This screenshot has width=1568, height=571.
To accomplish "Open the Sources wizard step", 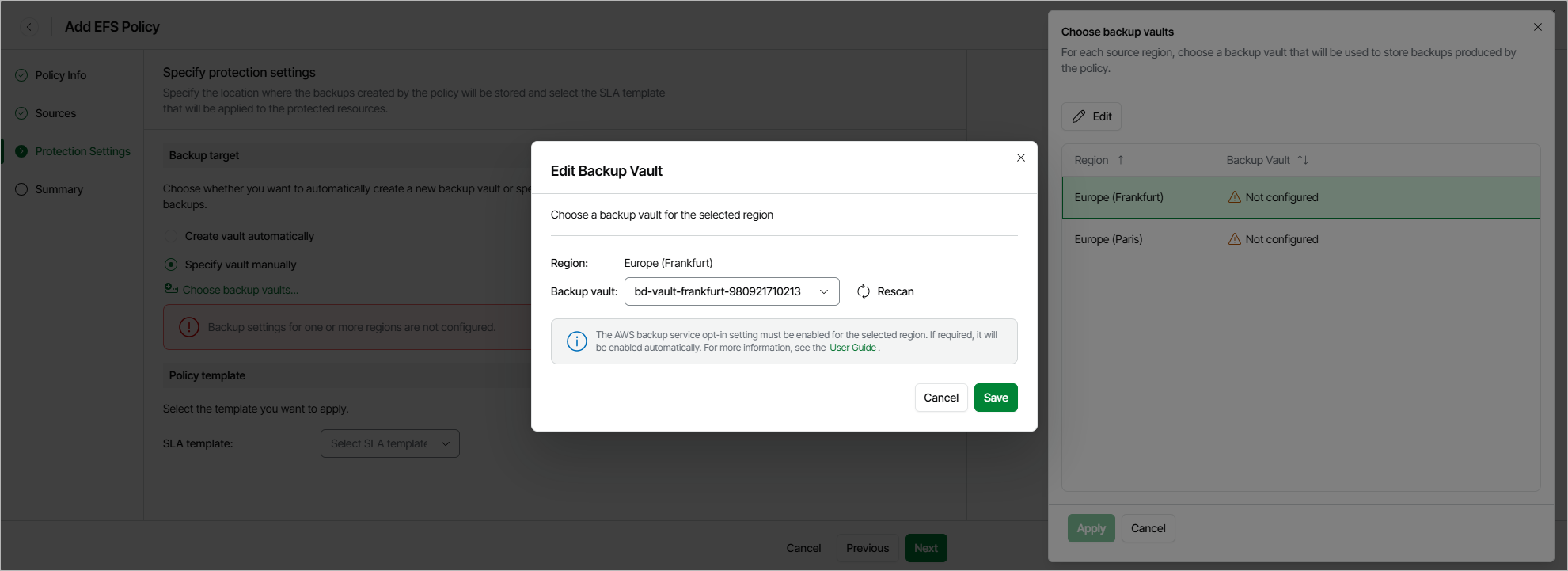I will click(55, 113).
